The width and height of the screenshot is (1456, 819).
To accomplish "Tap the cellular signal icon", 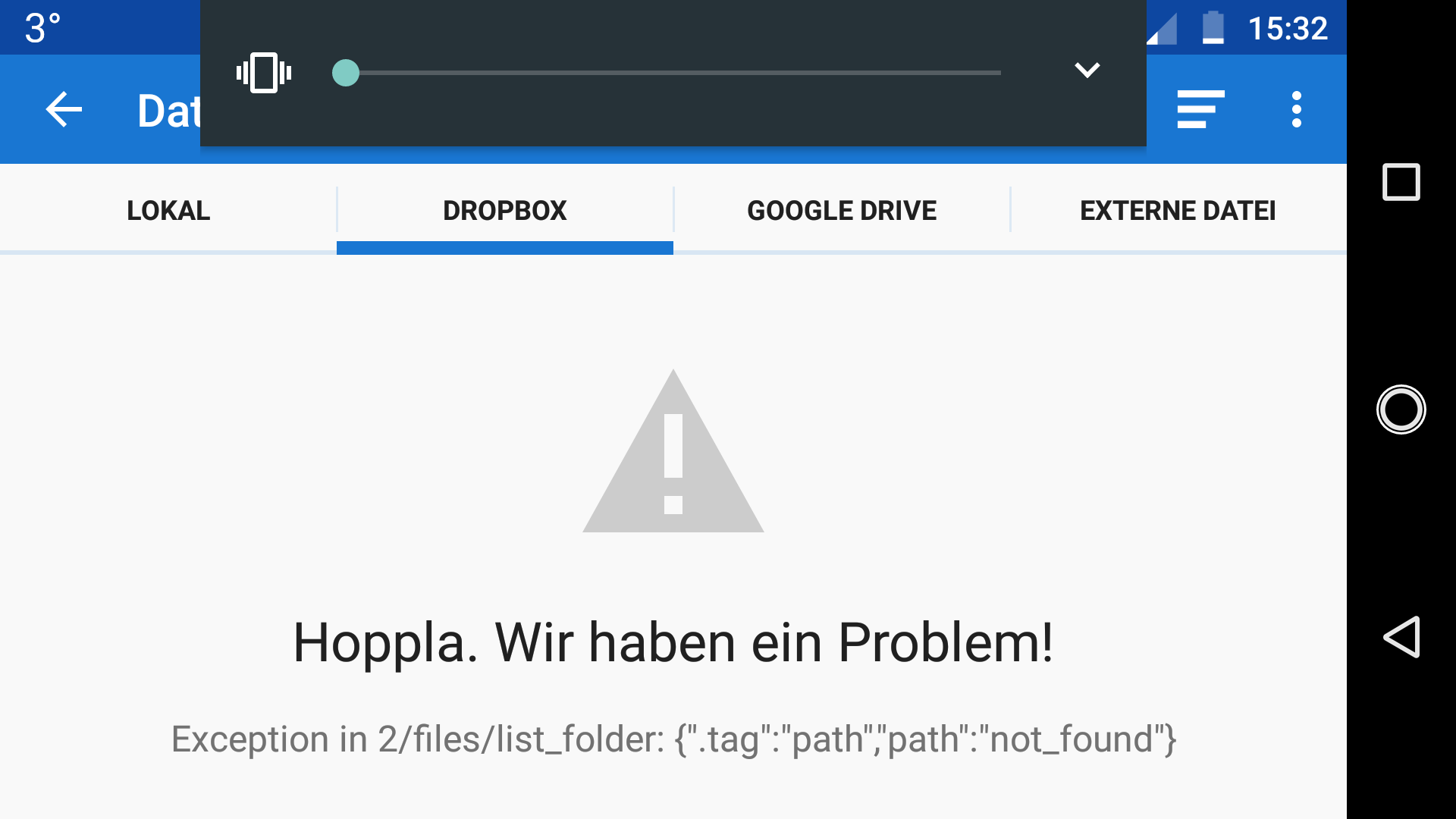I will point(1162,29).
